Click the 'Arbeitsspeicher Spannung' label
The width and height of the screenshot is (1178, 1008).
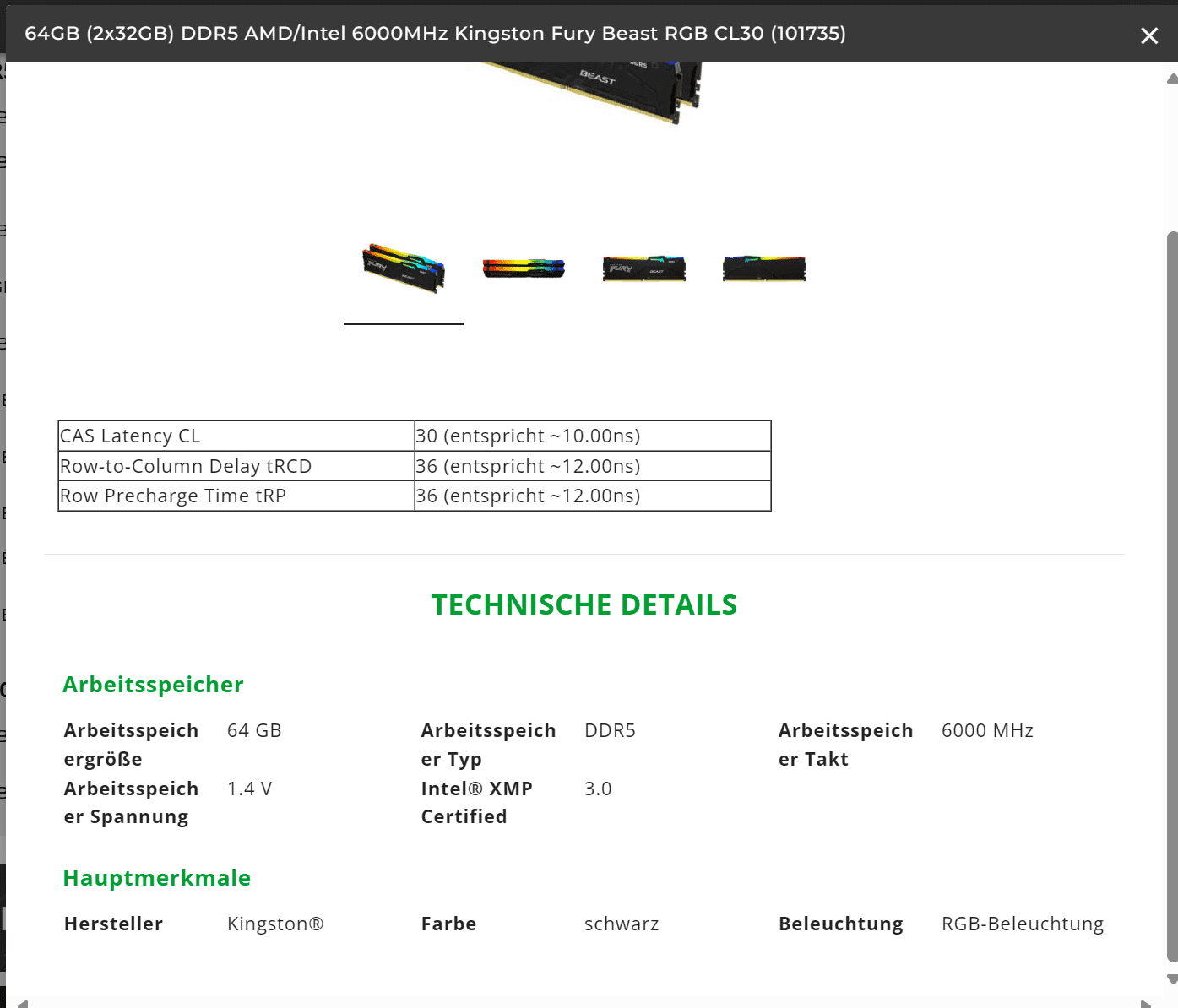point(131,803)
